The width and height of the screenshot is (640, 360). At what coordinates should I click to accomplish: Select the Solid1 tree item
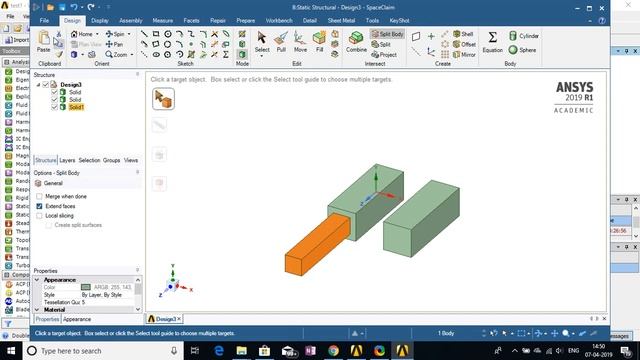coord(76,107)
